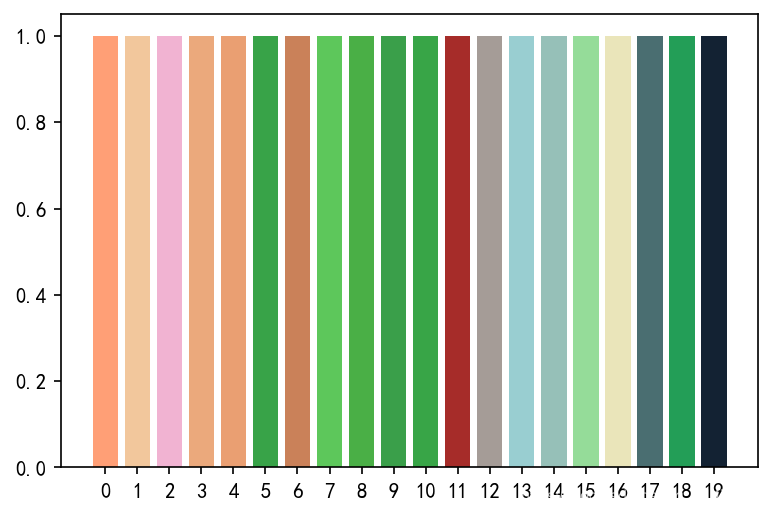Click the x-axis tick label 12
Viewport: 773px width, 515px height.
[x=490, y=491]
